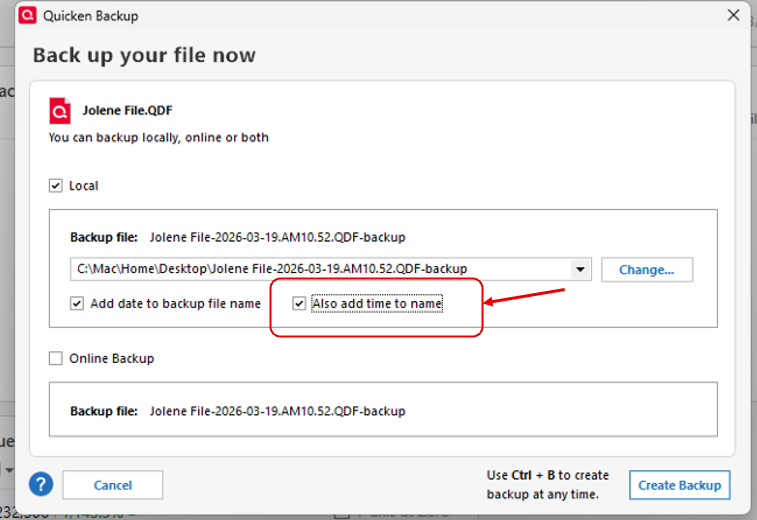
Task: Click the 'Quicken Backup' title text
Action: coord(91,16)
